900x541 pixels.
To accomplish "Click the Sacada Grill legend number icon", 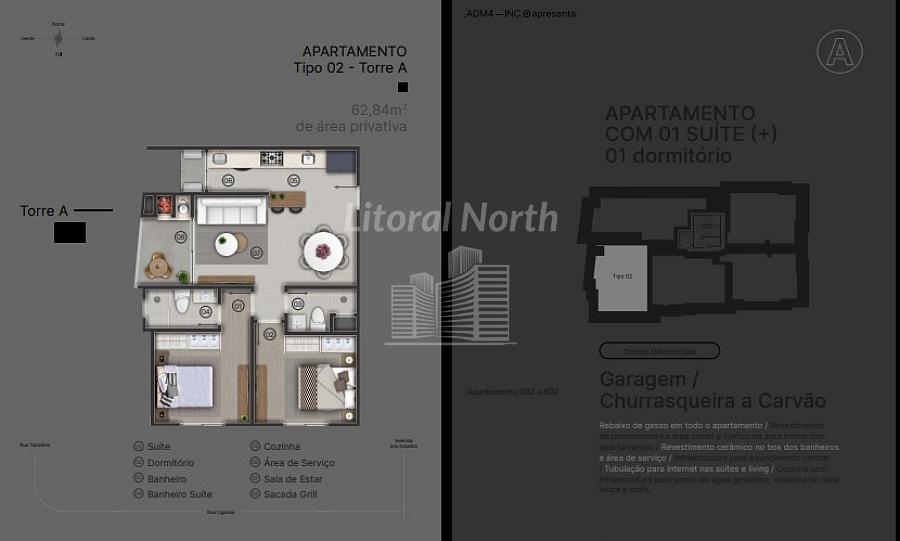I will 254,494.
